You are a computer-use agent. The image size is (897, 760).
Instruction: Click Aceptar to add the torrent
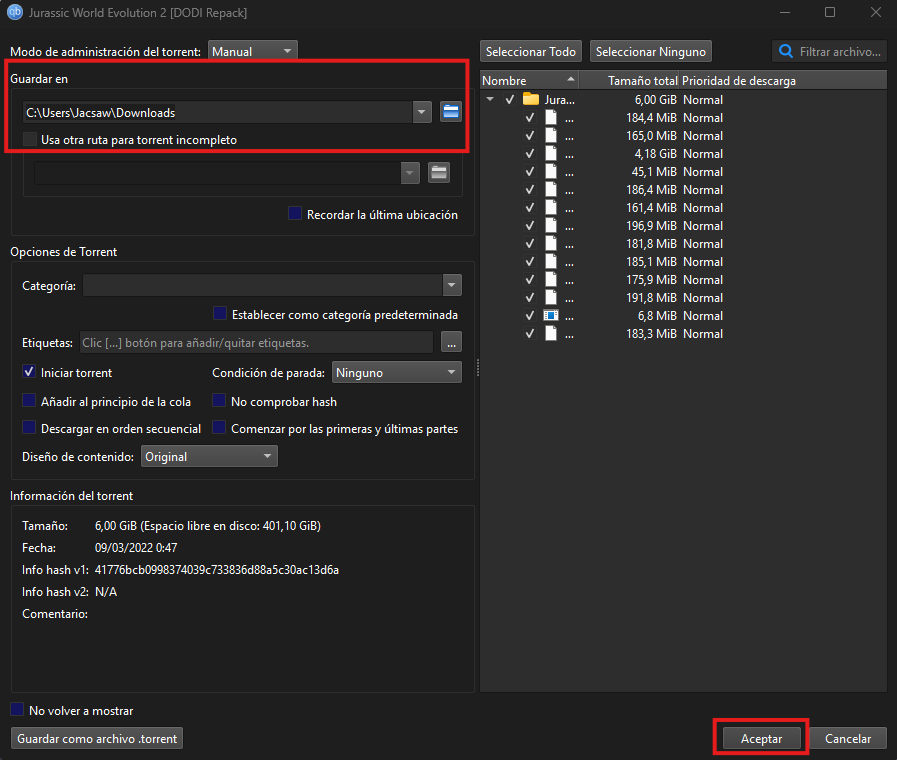[761, 738]
